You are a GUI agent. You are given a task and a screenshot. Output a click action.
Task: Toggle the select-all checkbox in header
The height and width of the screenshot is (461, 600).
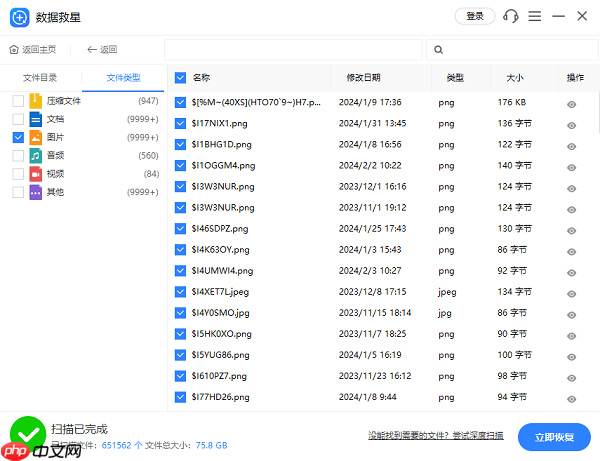click(180, 78)
